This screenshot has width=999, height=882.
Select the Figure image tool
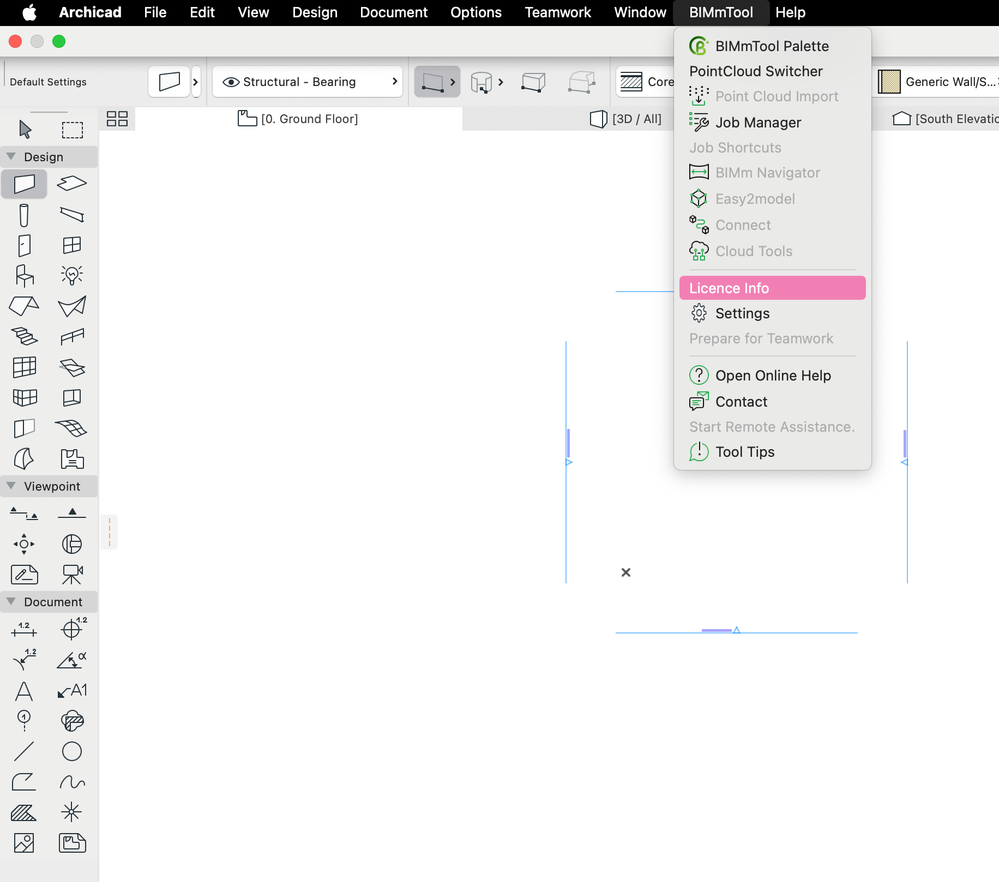(x=24, y=843)
